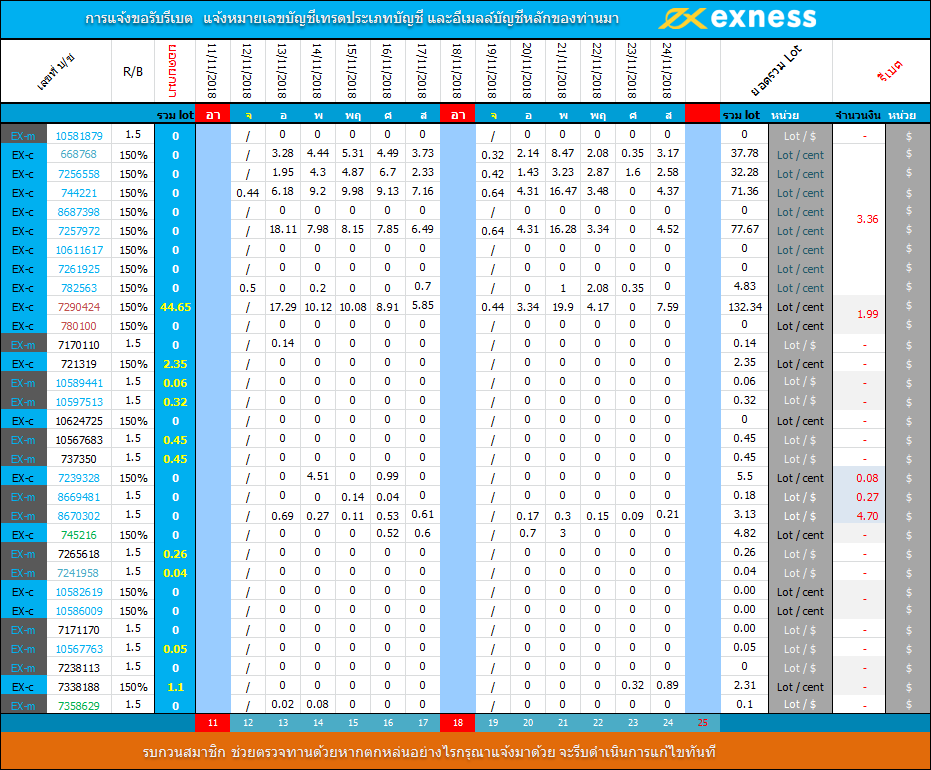Select account number 8687398

click(79, 212)
